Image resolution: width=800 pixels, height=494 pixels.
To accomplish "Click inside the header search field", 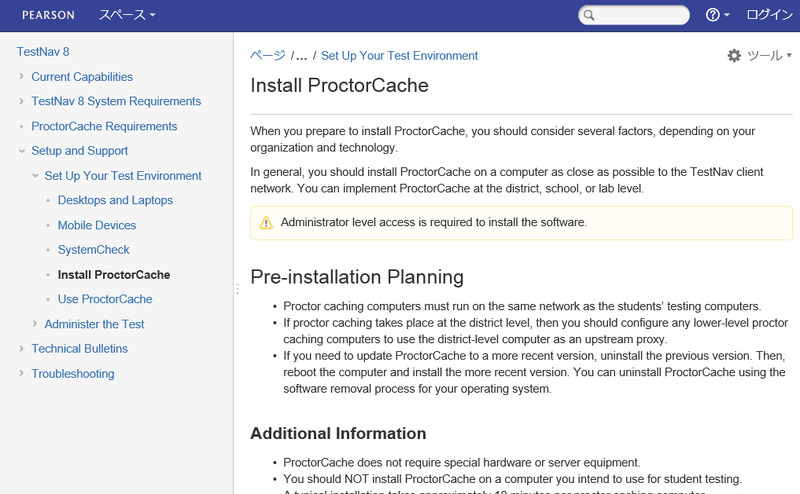I will [642, 15].
